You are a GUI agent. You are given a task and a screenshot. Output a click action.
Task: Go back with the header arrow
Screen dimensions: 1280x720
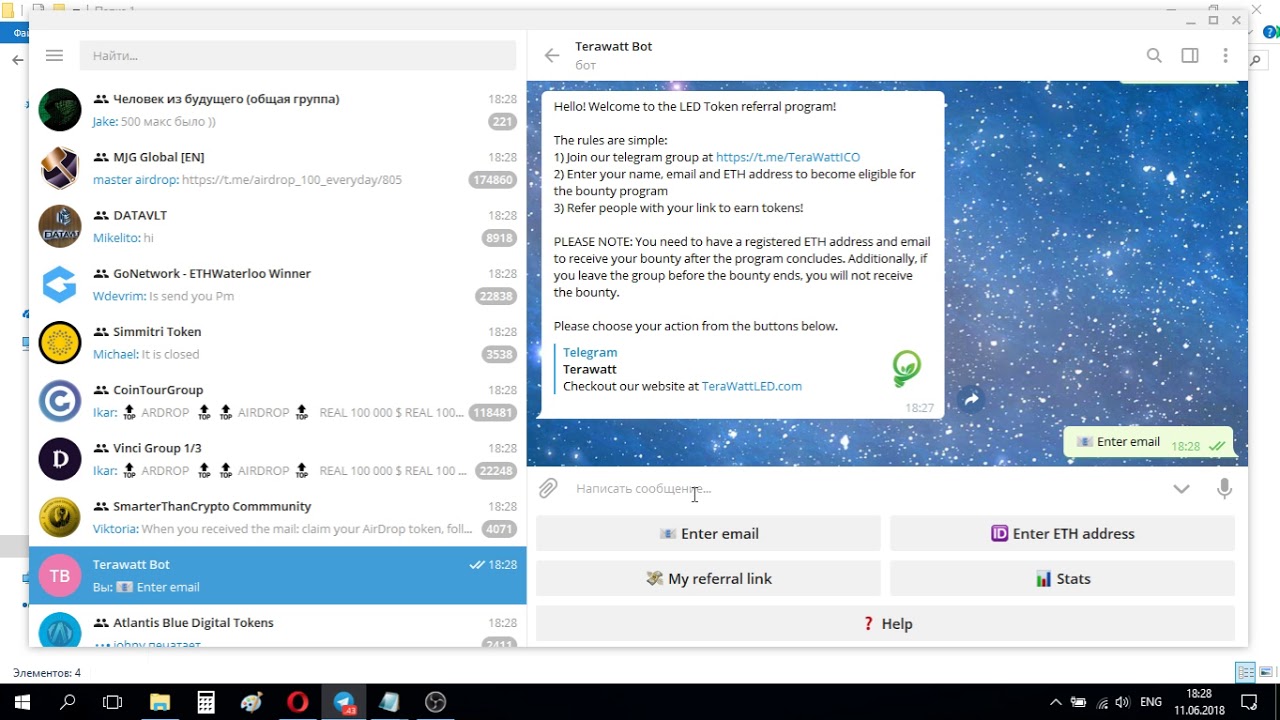[551, 56]
